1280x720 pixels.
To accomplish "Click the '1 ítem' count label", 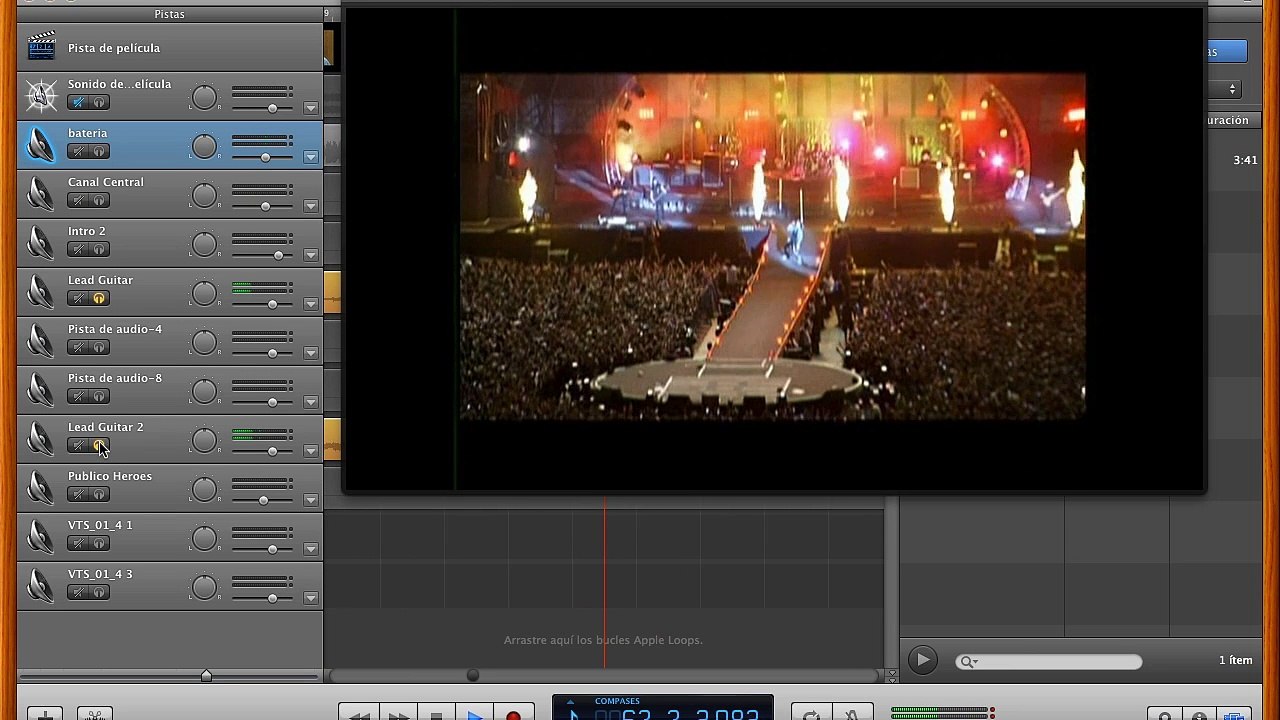I will point(1235,660).
